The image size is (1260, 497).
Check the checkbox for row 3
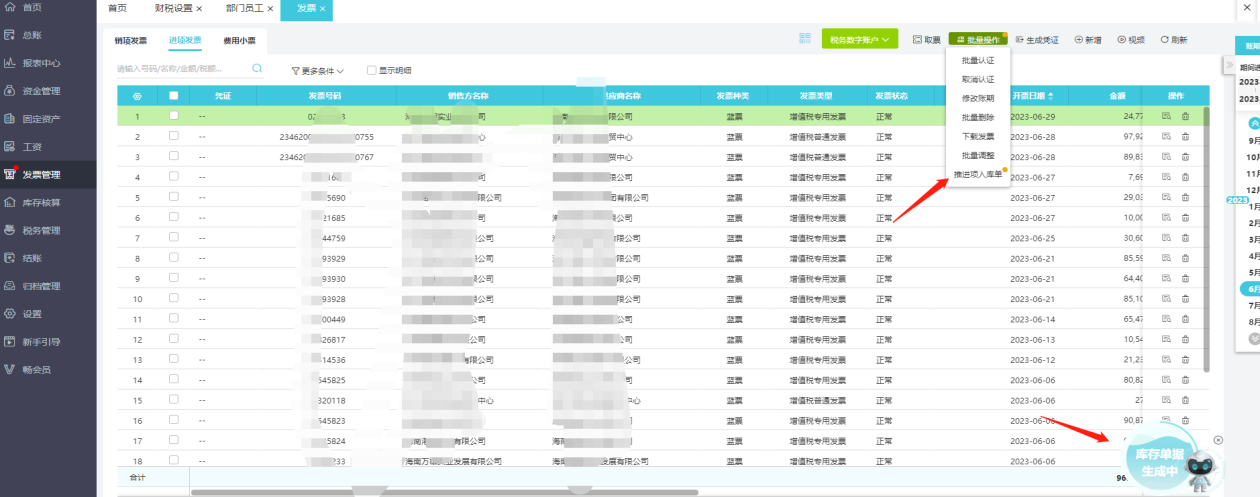174,157
